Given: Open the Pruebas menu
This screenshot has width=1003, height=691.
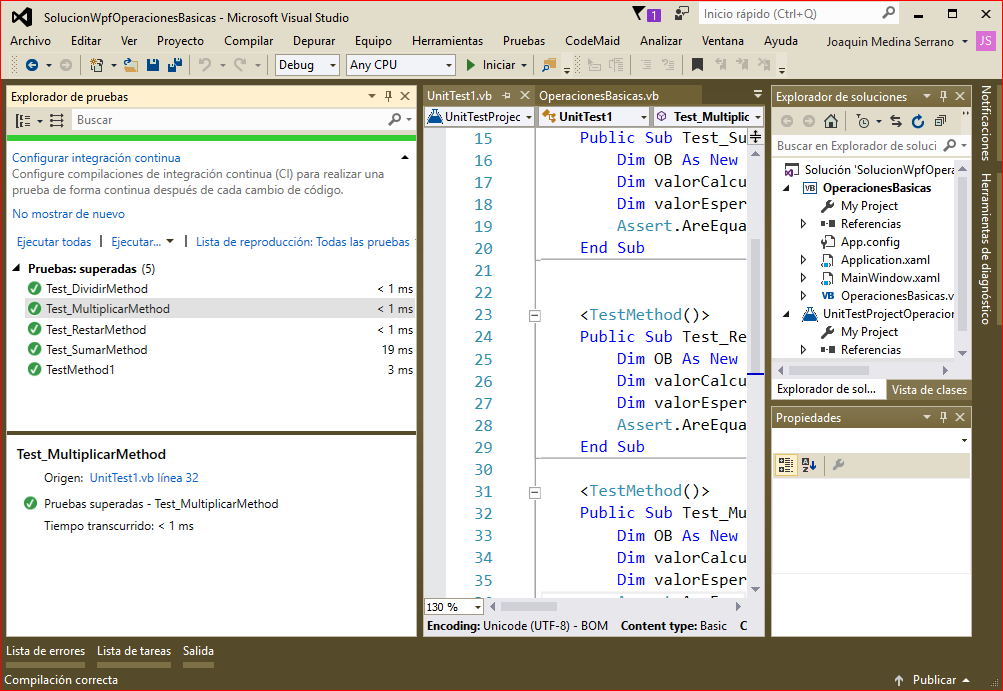Looking at the screenshot, I should click(524, 41).
